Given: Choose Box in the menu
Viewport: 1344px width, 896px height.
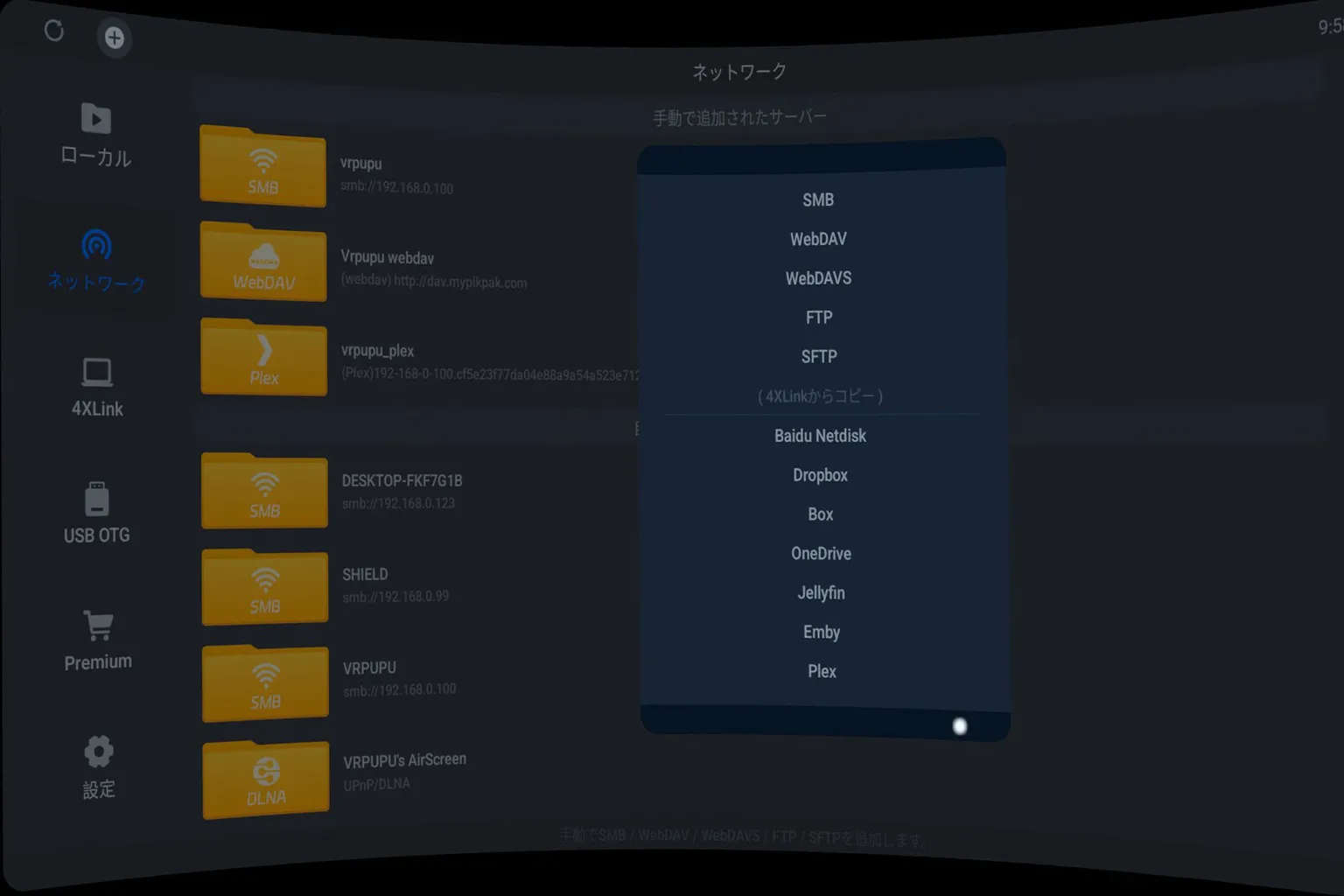Looking at the screenshot, I should [821, 514].
